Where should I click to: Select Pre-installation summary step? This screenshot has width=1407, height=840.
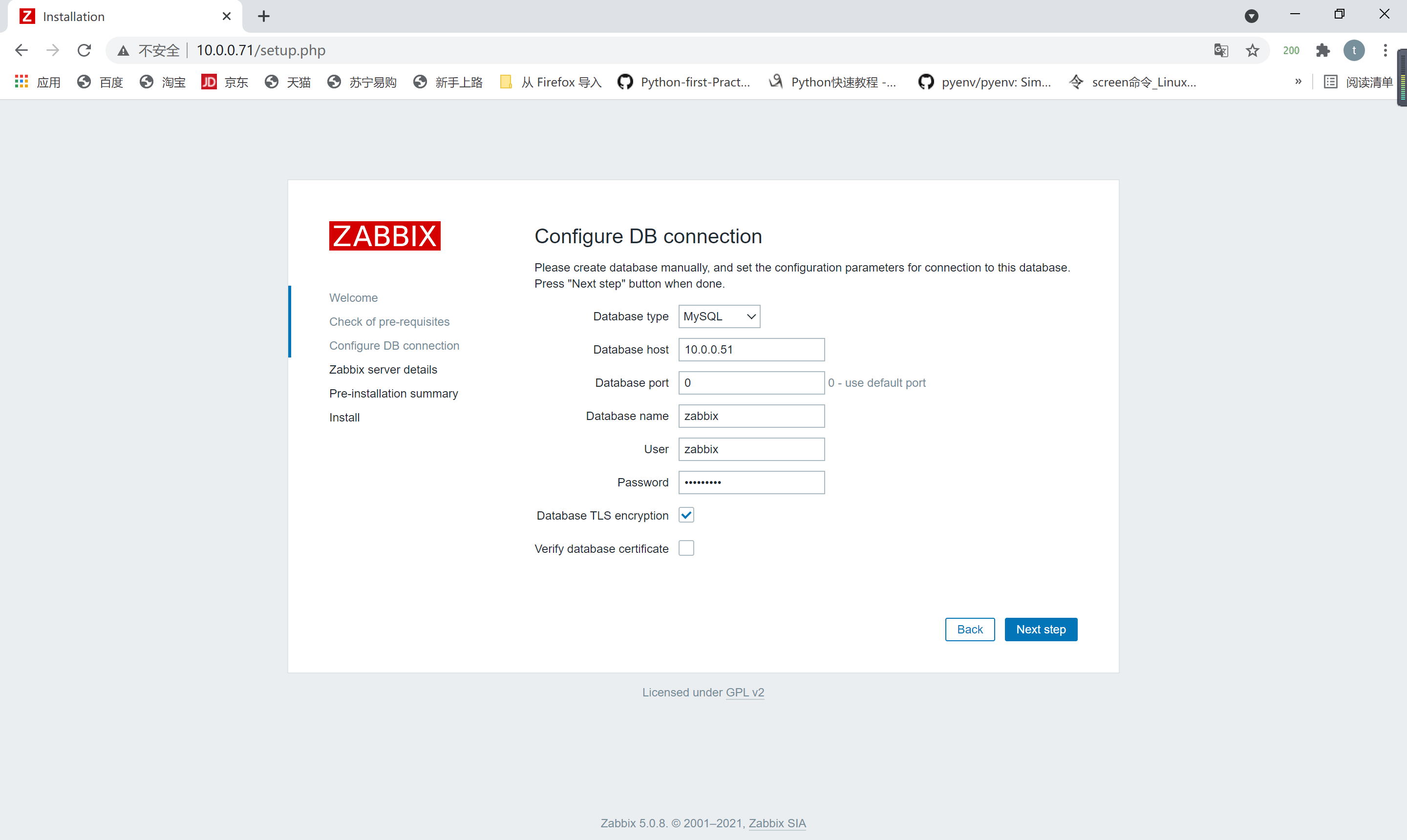(x=393, y=394)
